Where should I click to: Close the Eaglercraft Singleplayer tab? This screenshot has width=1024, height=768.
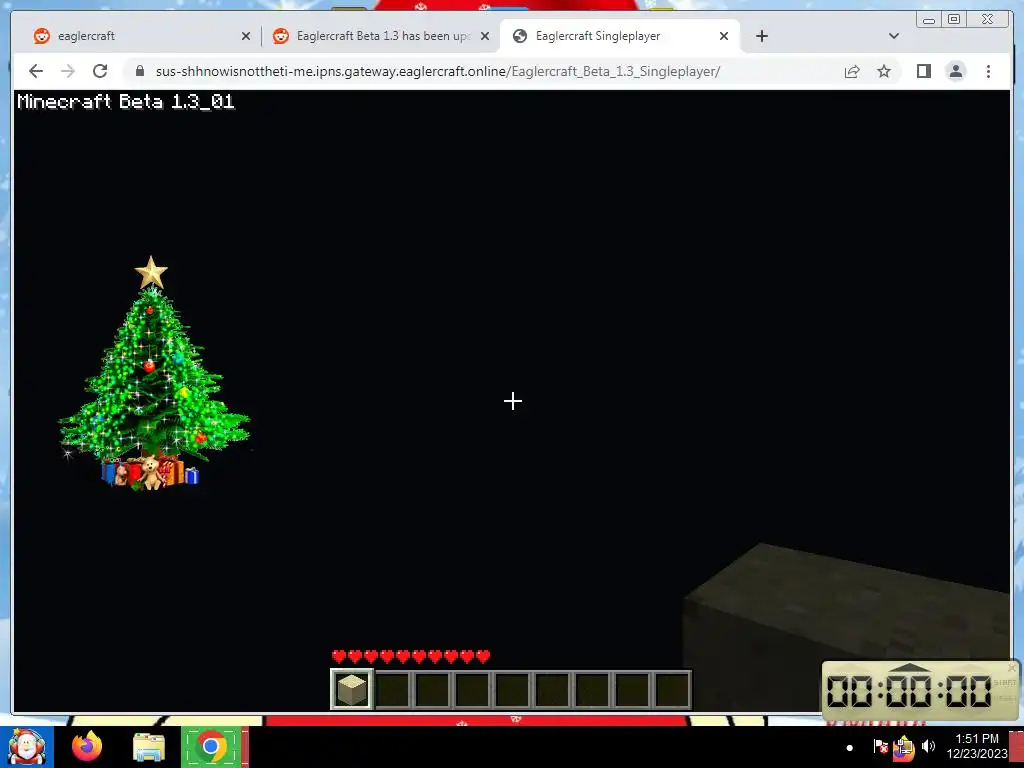point(724,36)
